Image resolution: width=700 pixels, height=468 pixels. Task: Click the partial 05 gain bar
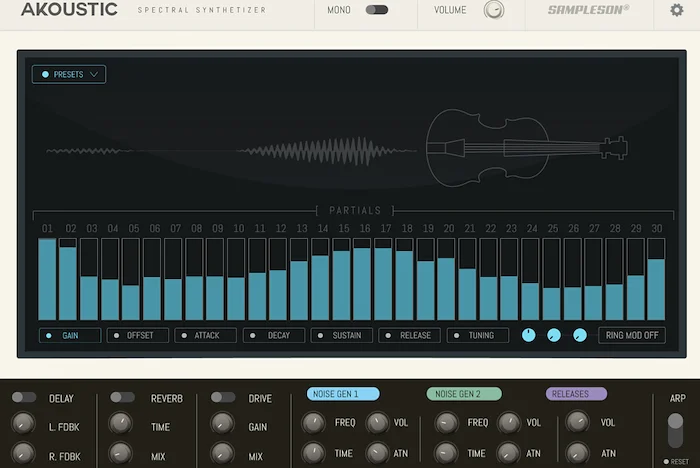[x=131, y=279]
